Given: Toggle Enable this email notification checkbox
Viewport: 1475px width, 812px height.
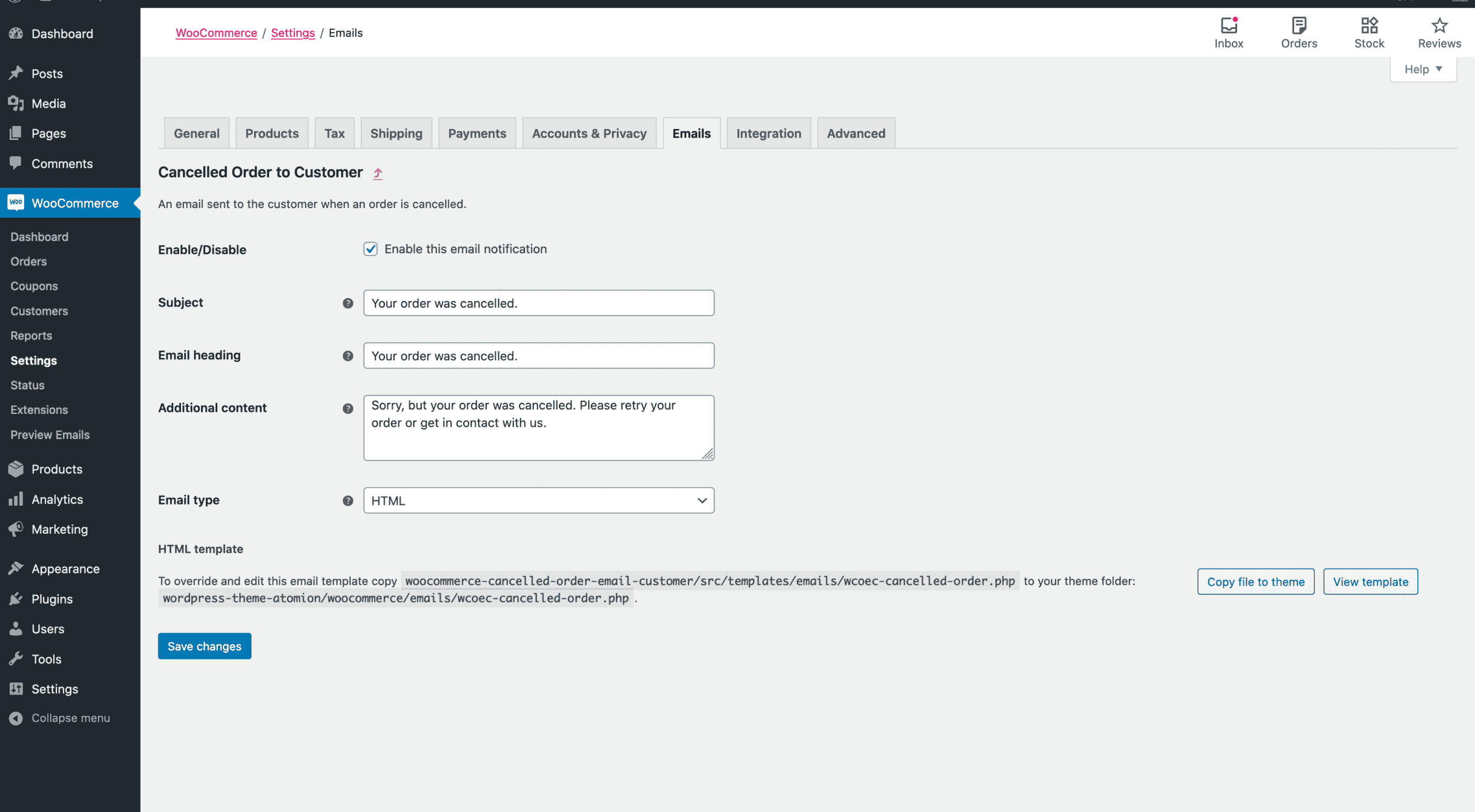Looking at the screenshot, I should tap(370, 249).
